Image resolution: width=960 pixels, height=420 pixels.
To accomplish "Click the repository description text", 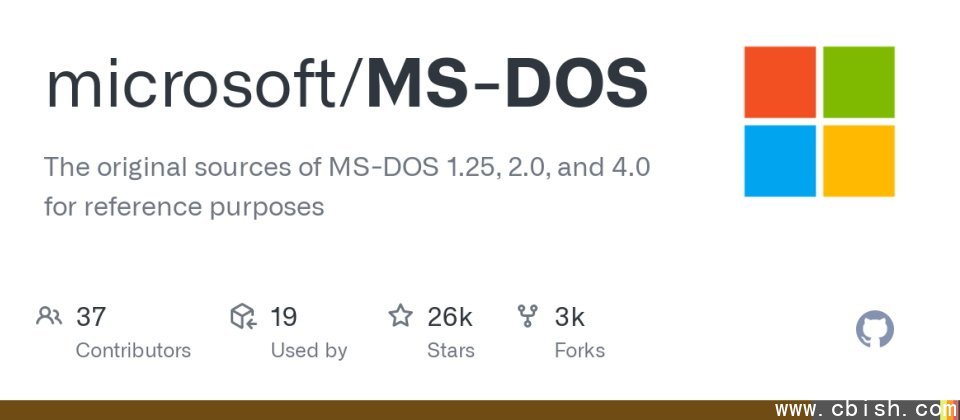I will pos(347,187).
